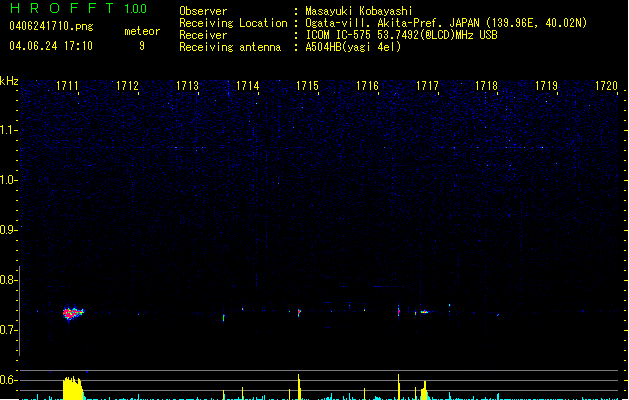Screen dimensions: 629x400
Task: Click the 1.0 kHz frequency axis label
Action: pyautogui.click(x=8, y=180)
